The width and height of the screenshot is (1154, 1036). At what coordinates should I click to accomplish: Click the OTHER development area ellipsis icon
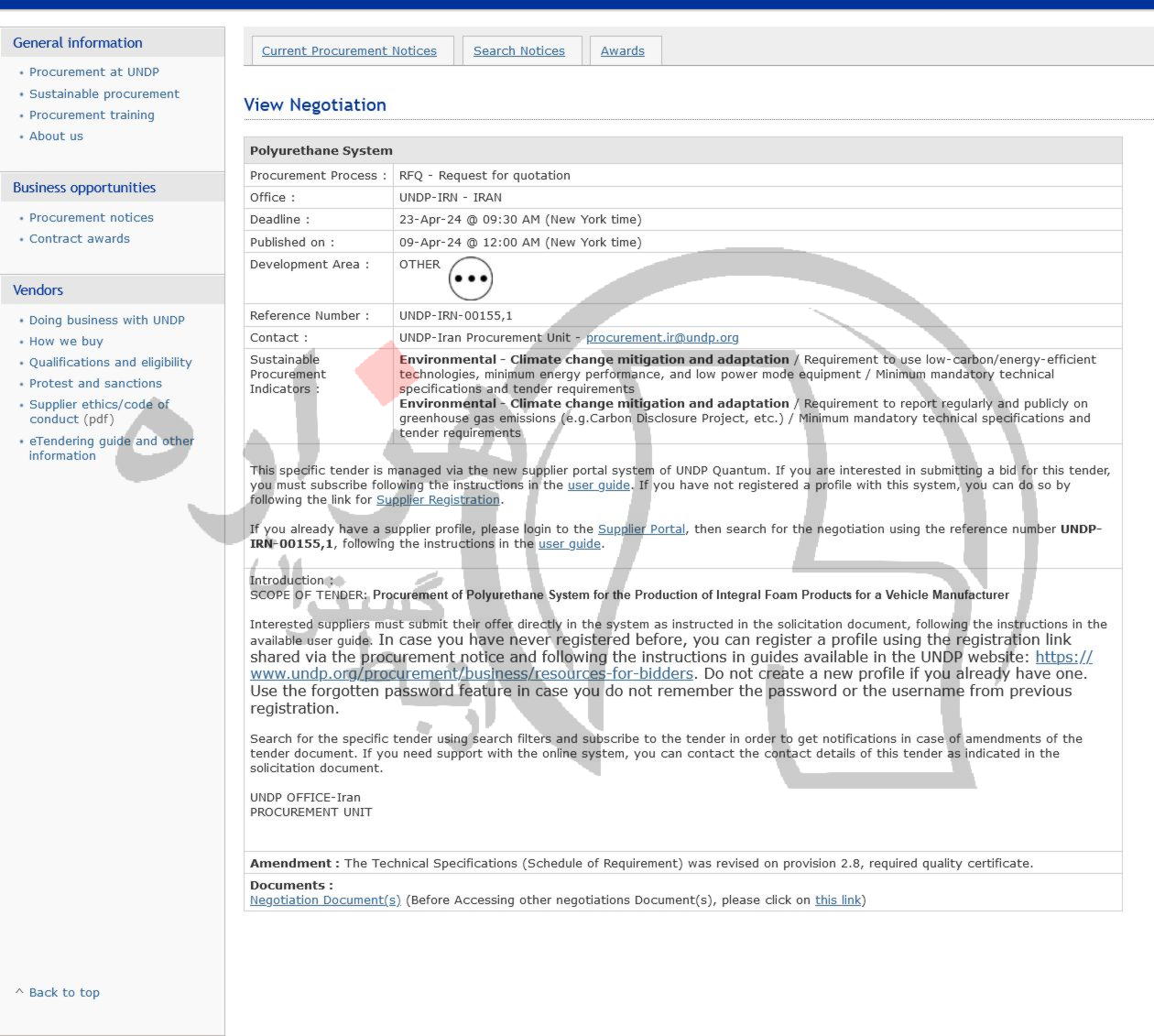coord(471,278)
